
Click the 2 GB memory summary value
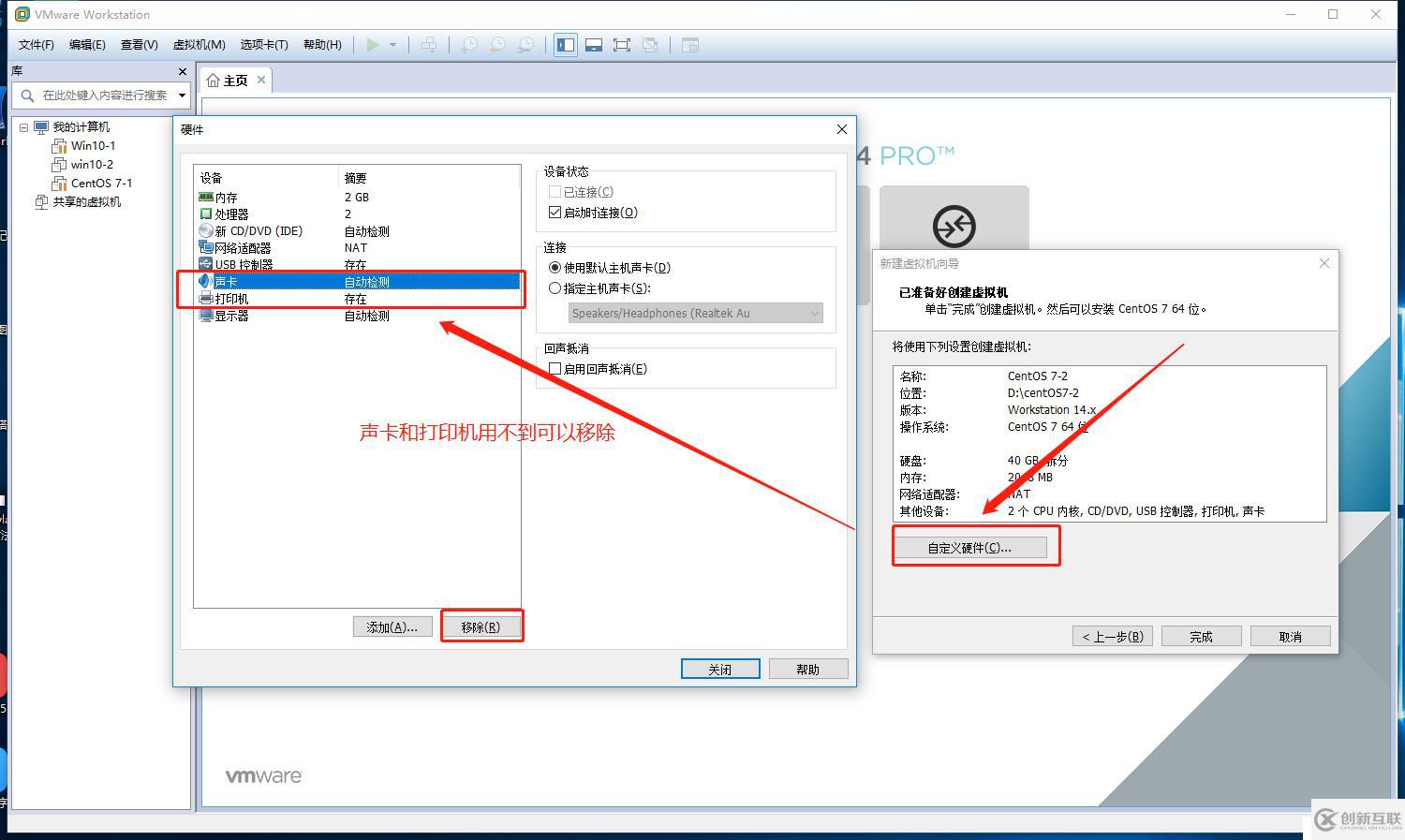click(x=357, y=198)
